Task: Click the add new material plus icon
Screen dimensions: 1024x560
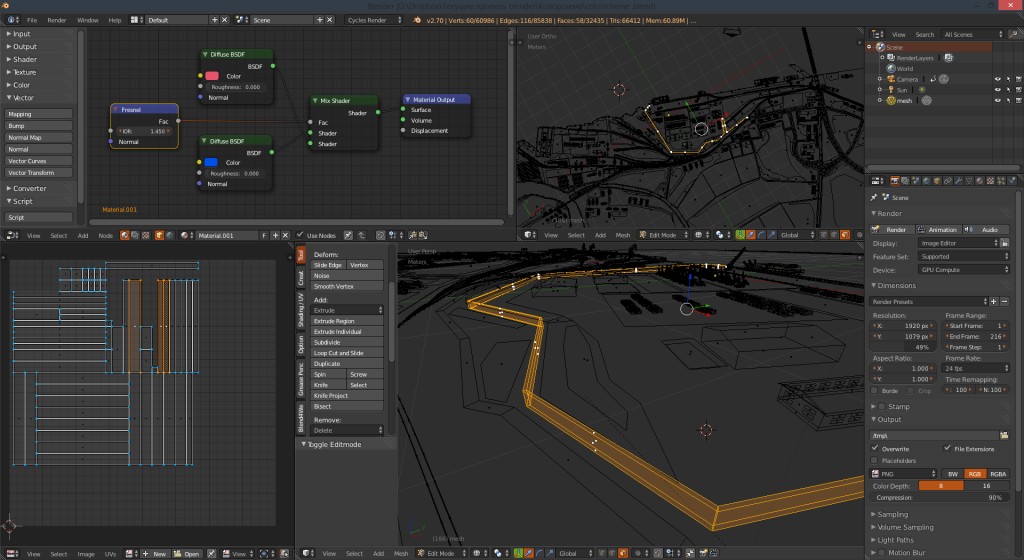Action: pos(276,235)
